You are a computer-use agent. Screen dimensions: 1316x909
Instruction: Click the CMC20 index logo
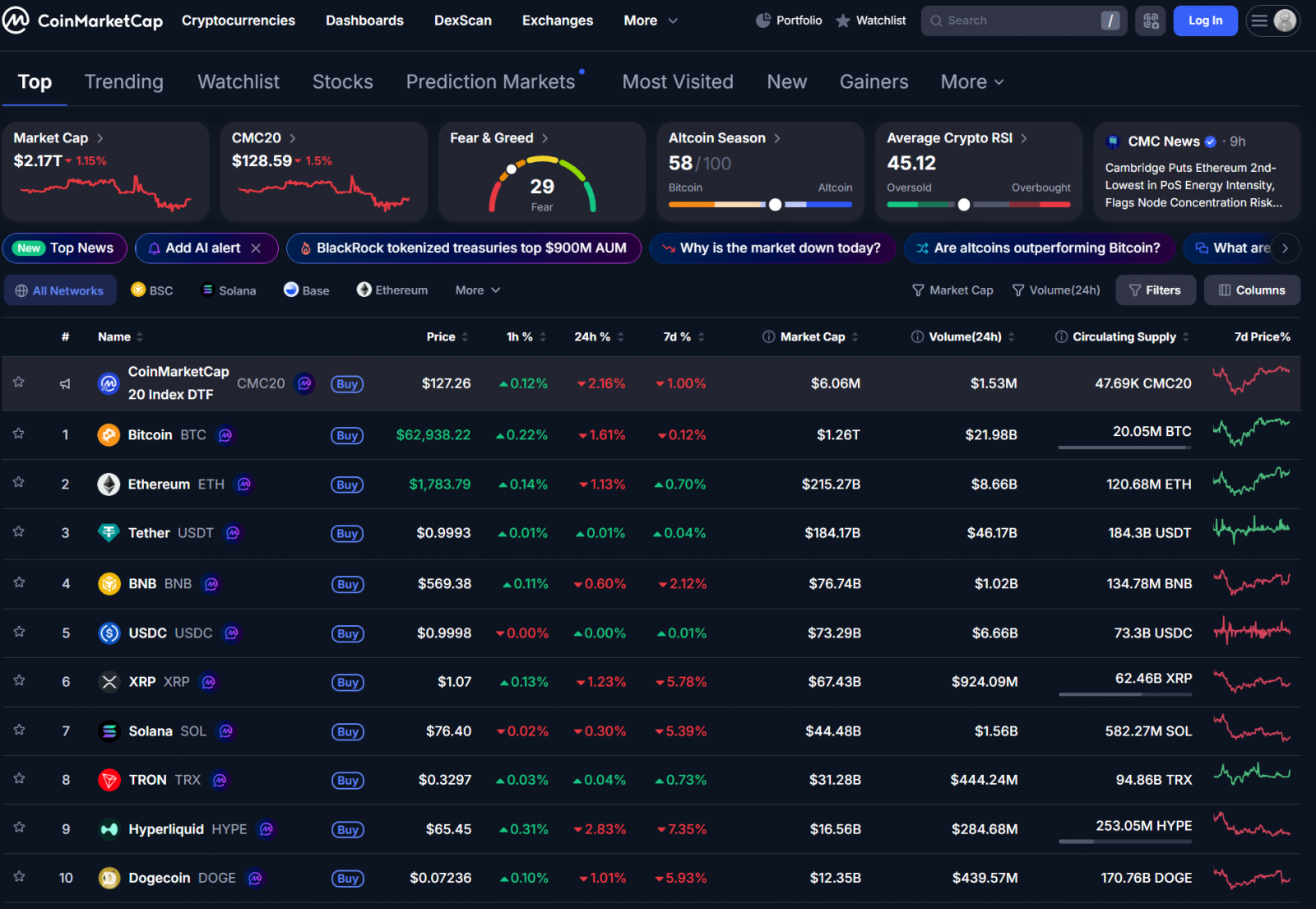pos(109,383)
